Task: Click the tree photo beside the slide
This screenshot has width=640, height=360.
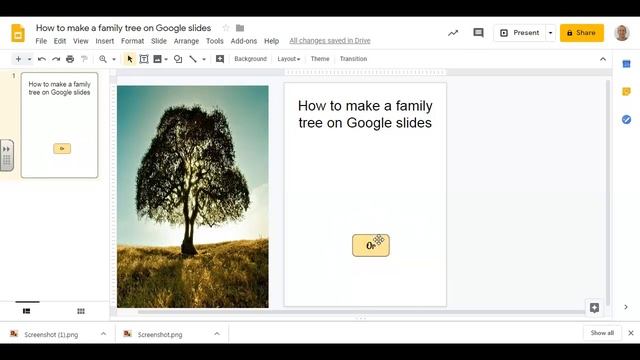Action: coord(193,196)
